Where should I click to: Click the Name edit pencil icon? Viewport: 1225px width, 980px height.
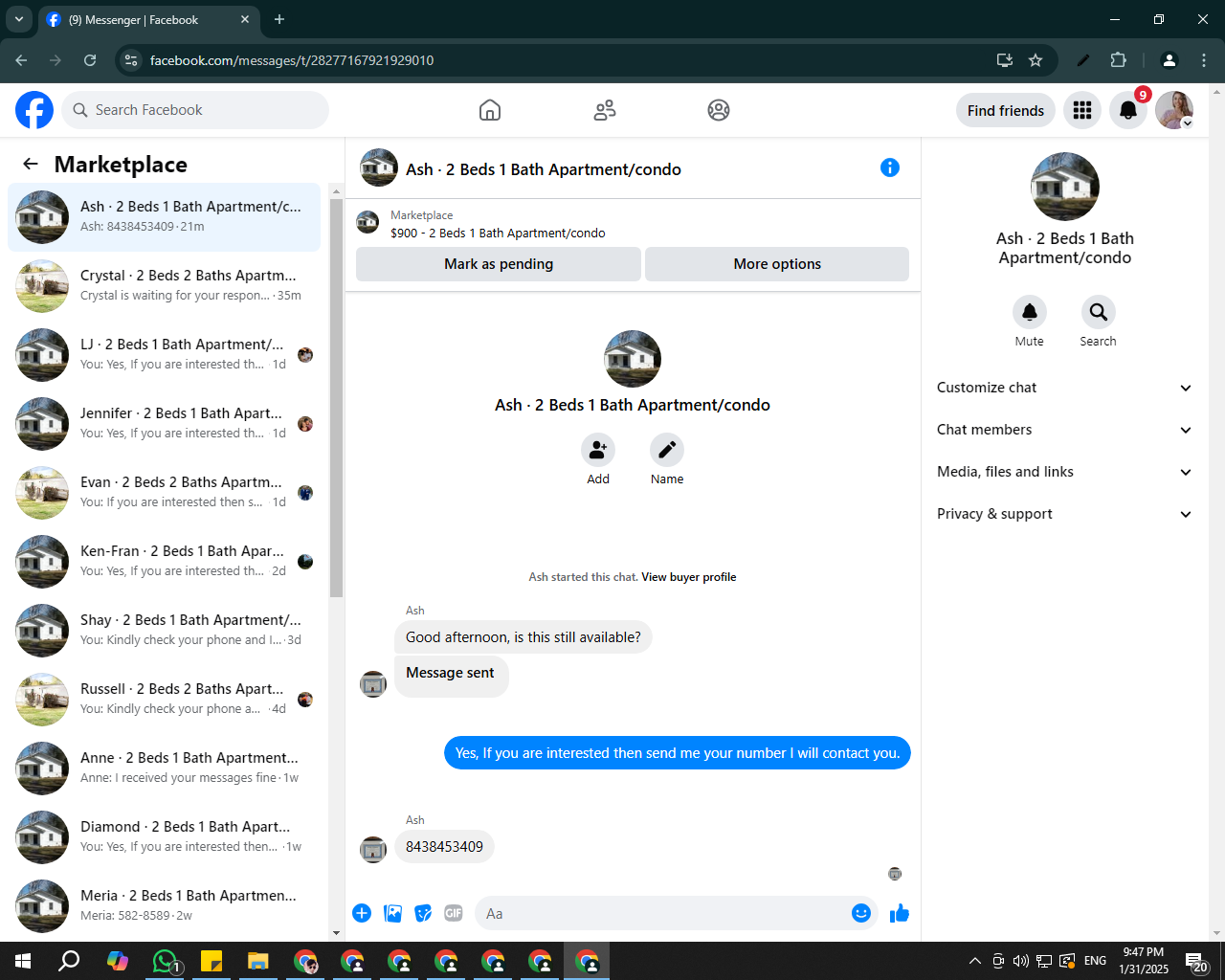click(667, 450)
